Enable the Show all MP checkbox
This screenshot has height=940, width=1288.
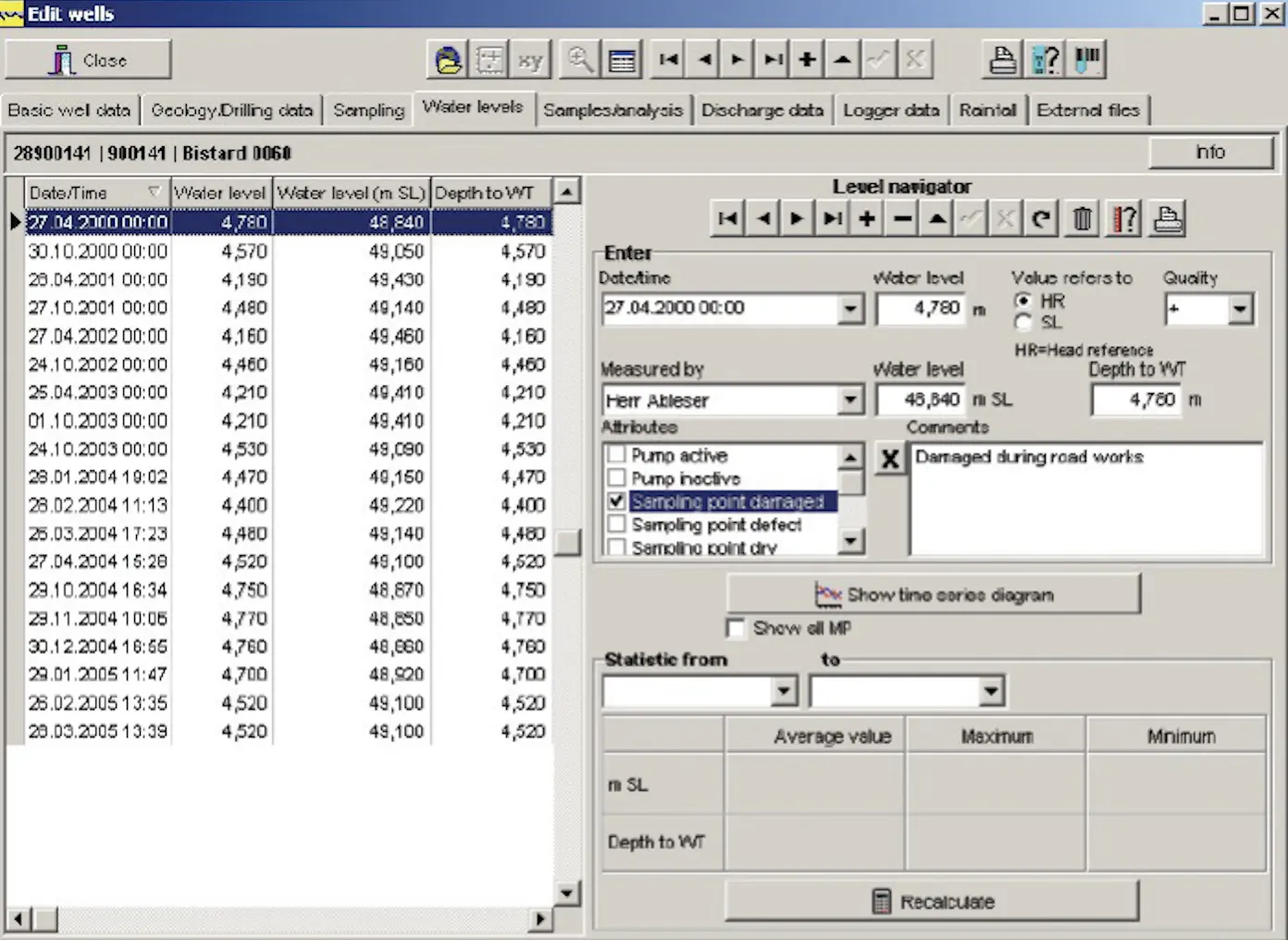pos(736,628)
